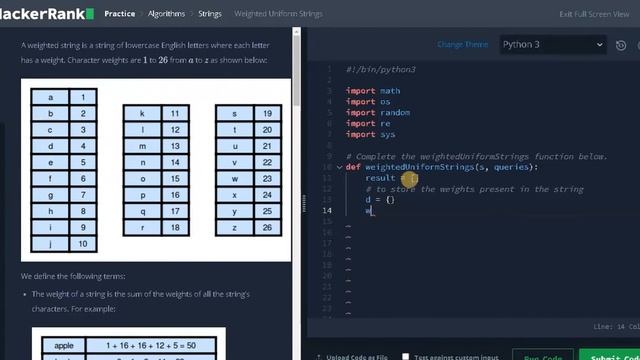
Task: Click table cell for letter 'a'
Action: point(50,97)
